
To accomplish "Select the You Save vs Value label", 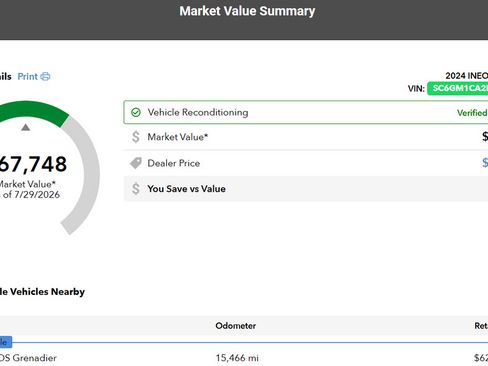I will [x=186, y=189].
